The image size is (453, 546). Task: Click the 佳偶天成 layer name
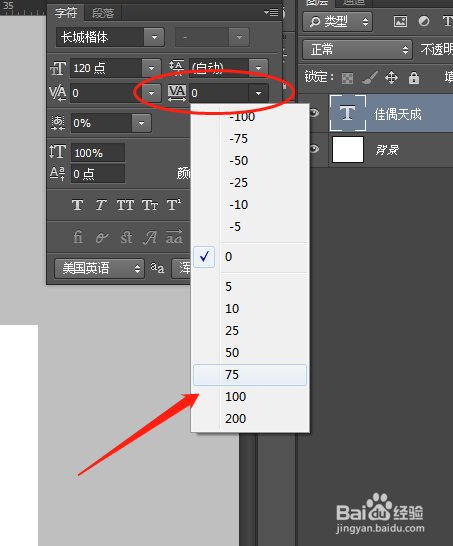pos(397,114)
